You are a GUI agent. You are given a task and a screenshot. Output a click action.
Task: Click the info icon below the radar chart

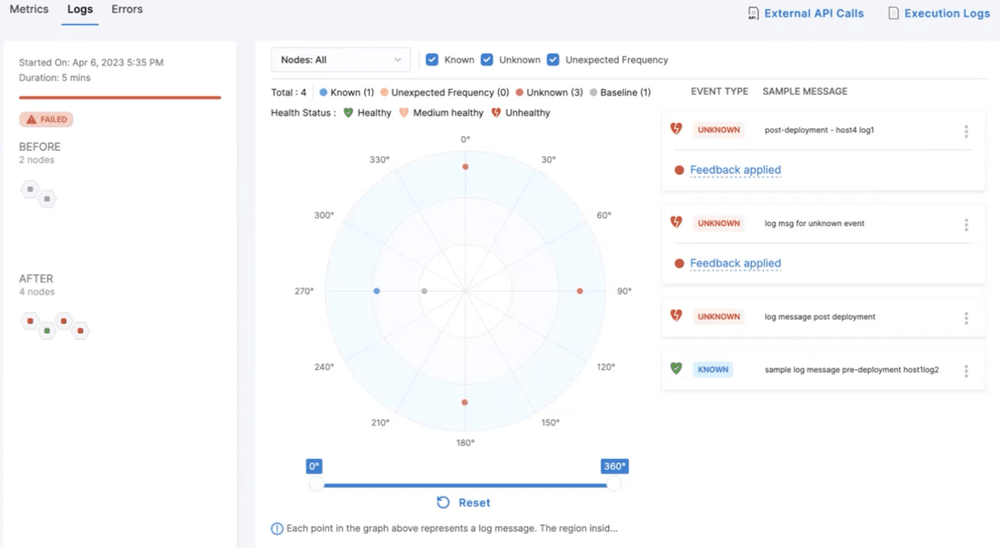(x=277, y=528)
